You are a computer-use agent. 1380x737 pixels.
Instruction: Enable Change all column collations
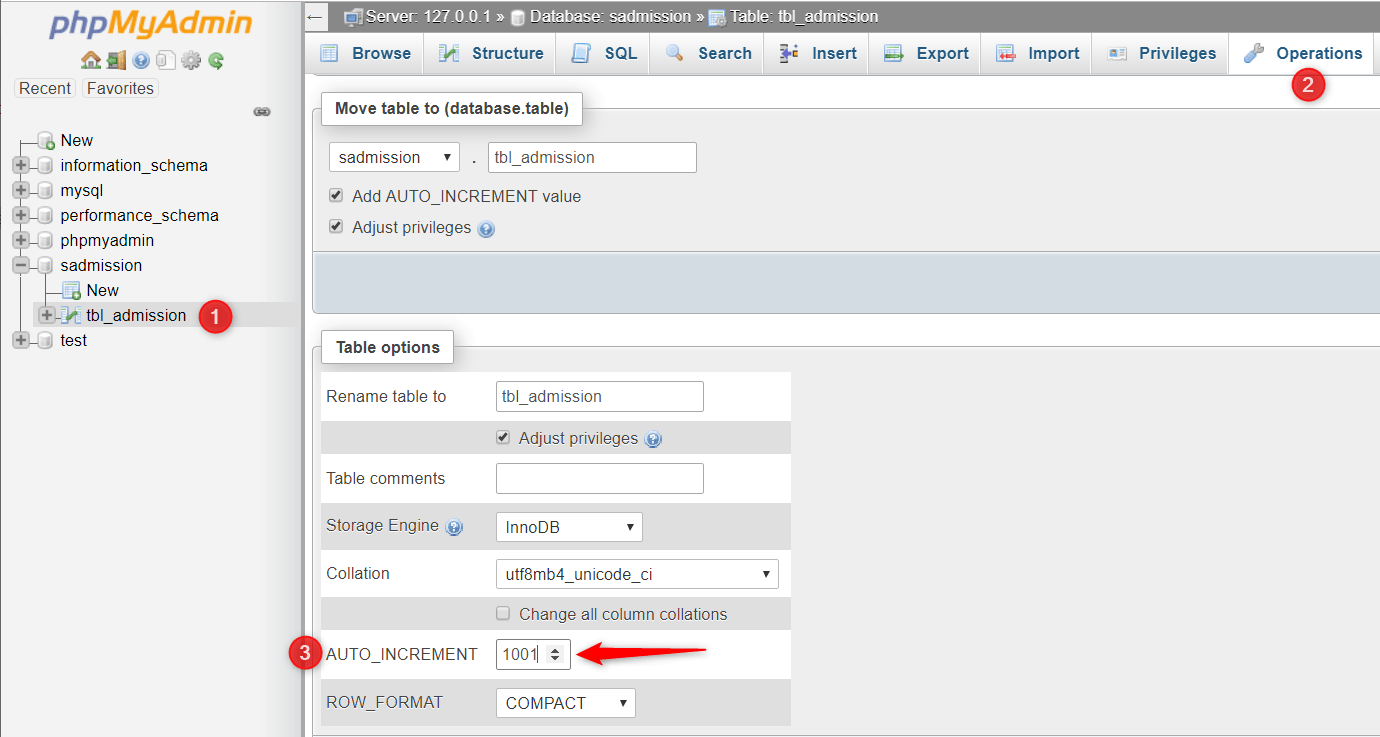(503, 613)
